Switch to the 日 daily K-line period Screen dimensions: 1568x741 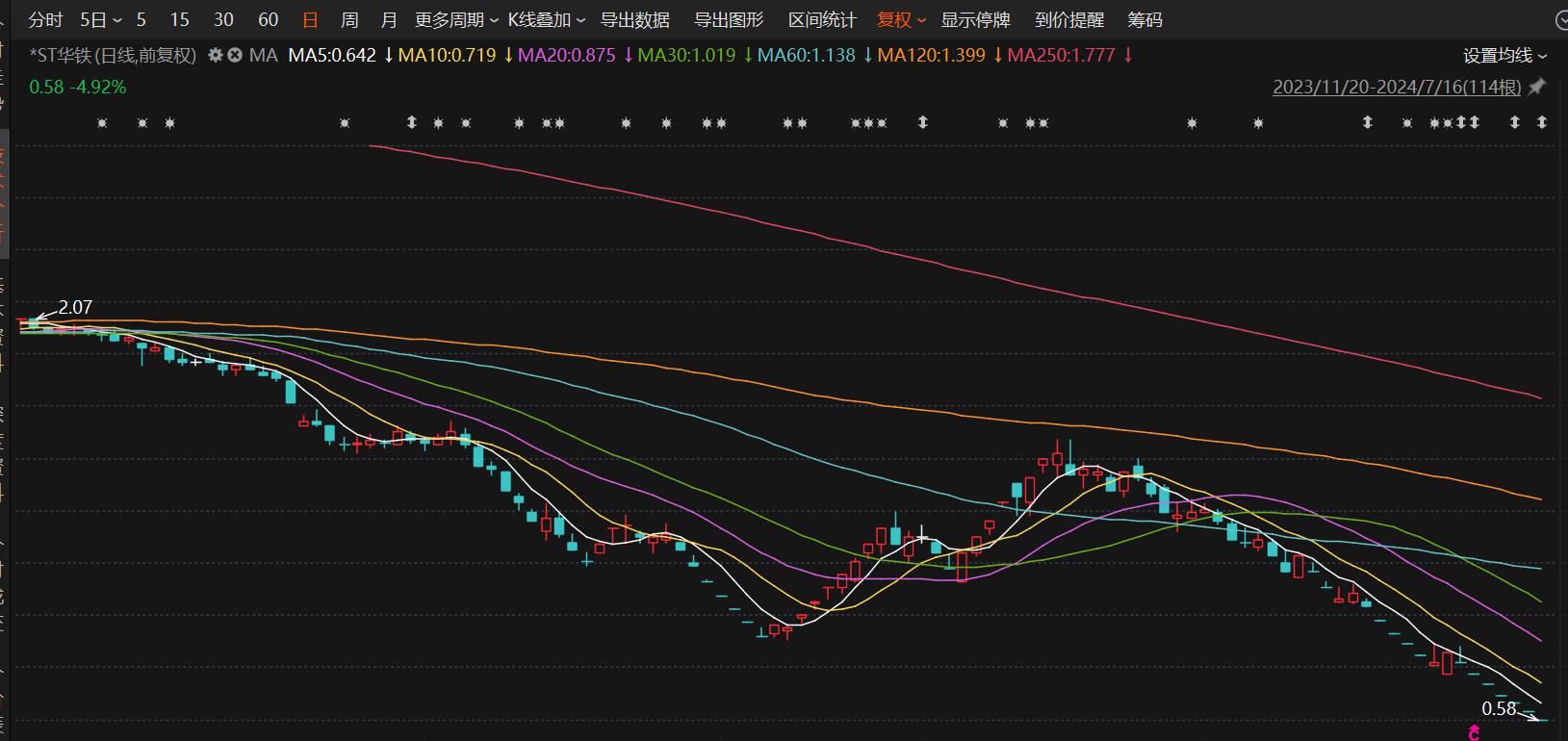click(310, 19)
